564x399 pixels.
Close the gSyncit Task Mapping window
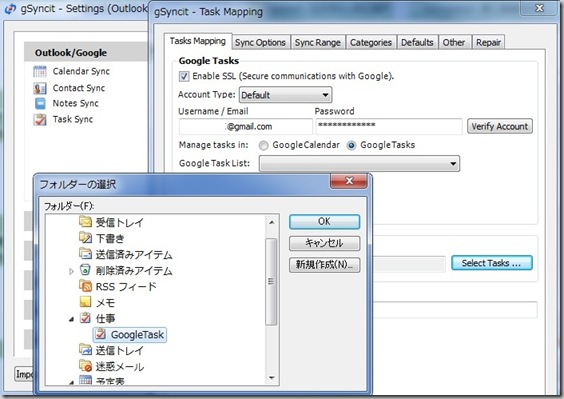tap(539, 8)
